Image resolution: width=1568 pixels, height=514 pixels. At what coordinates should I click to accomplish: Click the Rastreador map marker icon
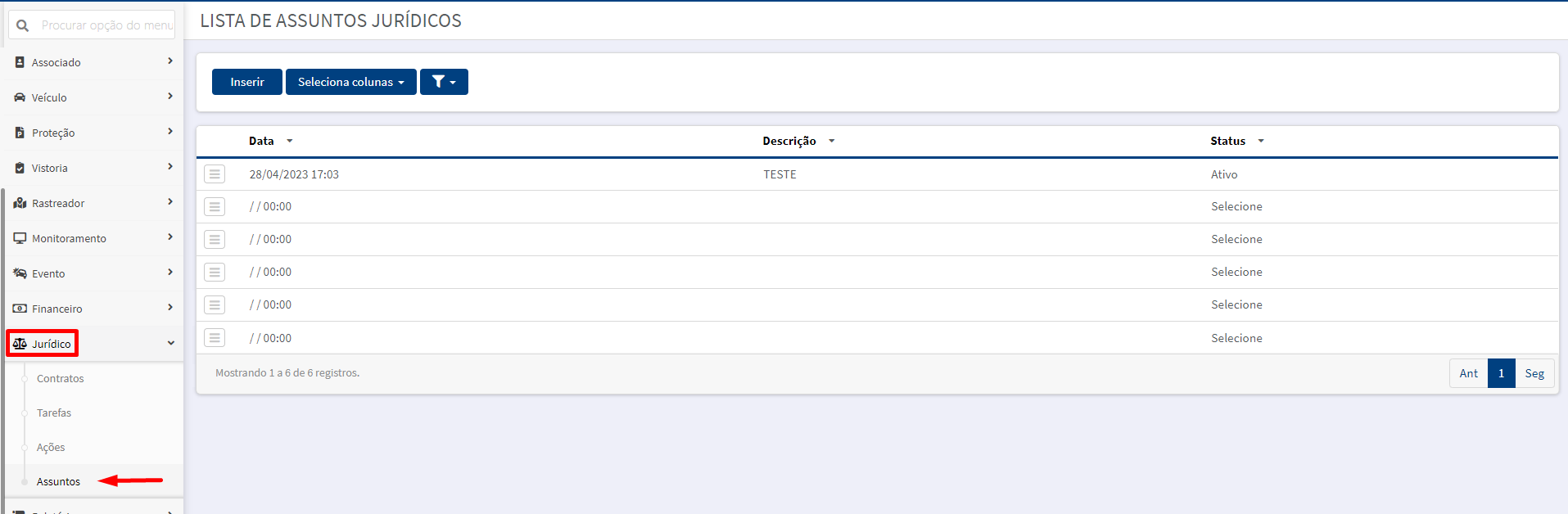pyautogui.click(x=20, y=203)
